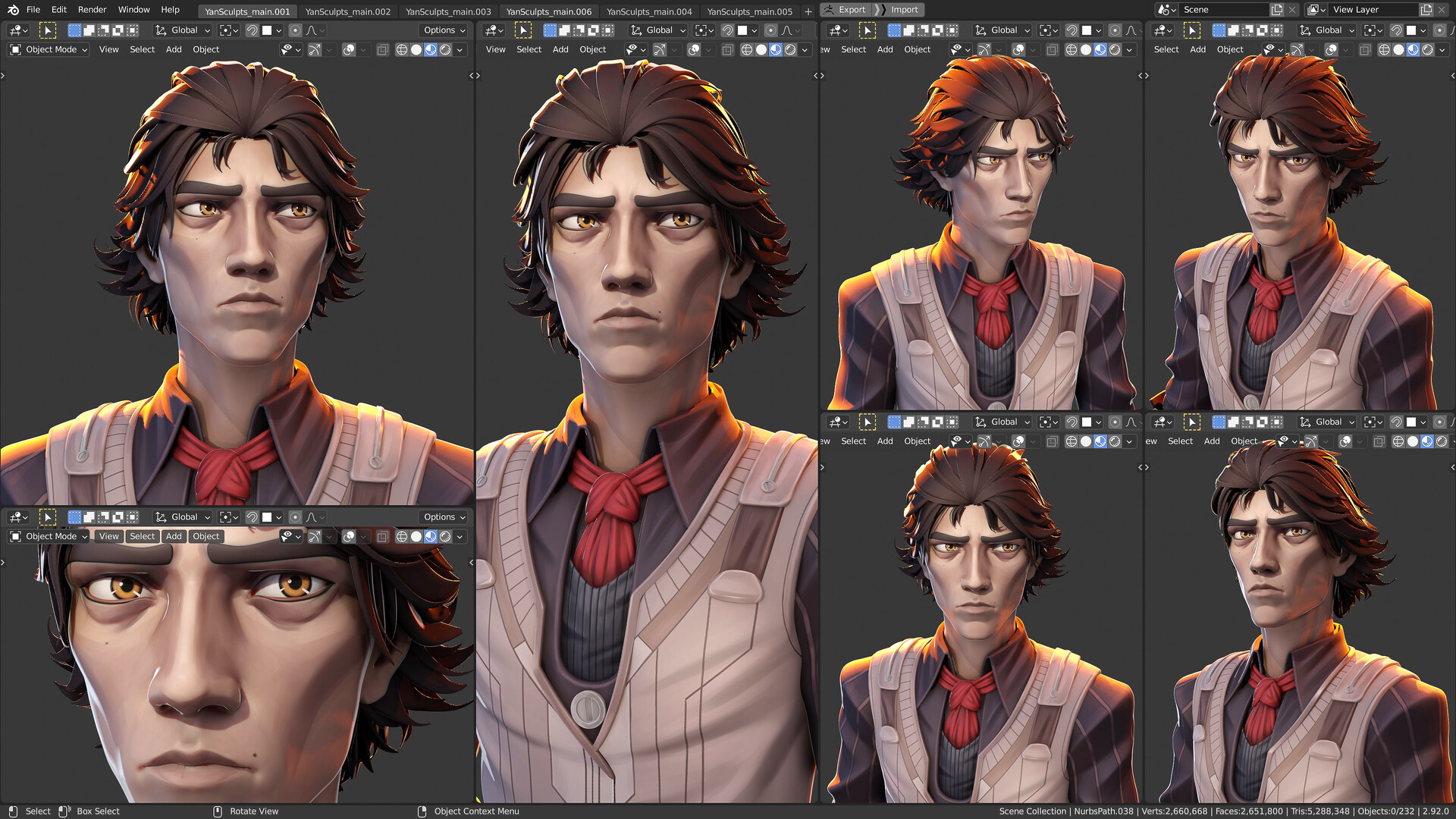
Task: Open the View menu in top-left viewport
Action: coord(109,49)
